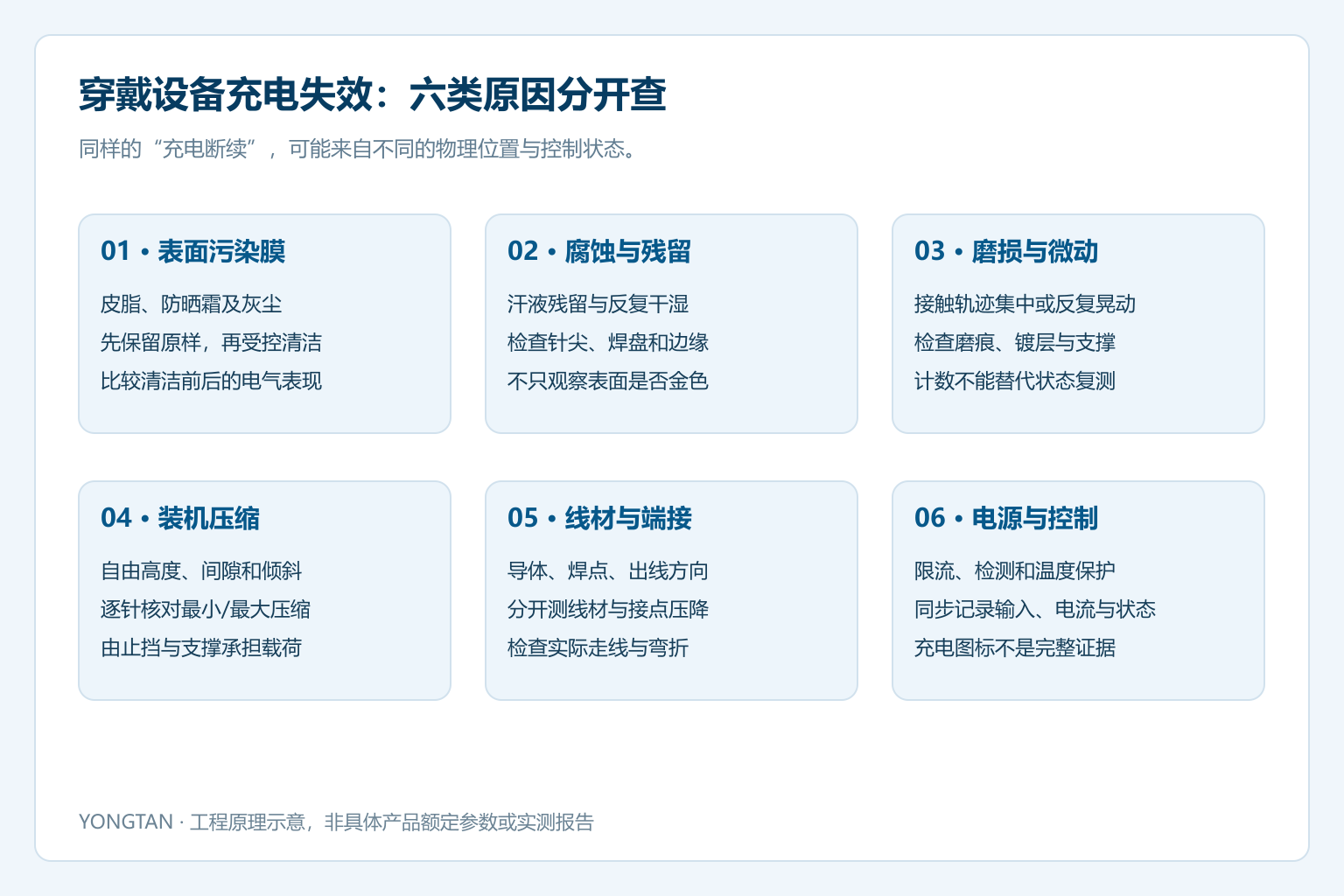The image size is (1344, 896).
Task: Pick the line "充电图标不是完整证据"
Action: tap(1015, 647)
